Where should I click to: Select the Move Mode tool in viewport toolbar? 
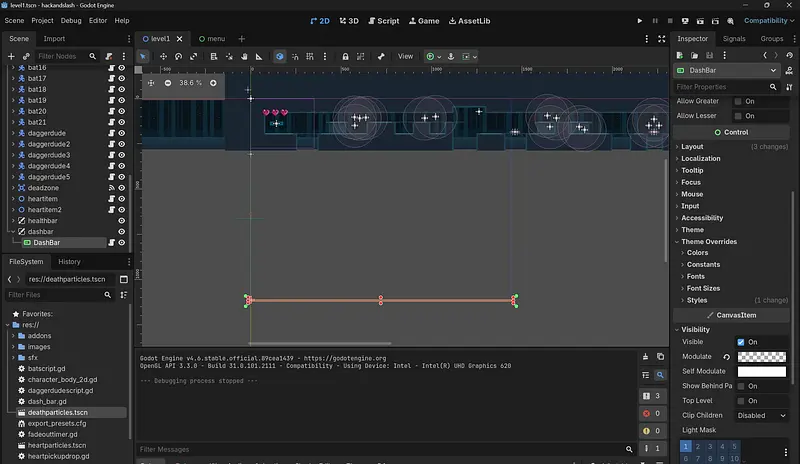[x=163, y=56]
